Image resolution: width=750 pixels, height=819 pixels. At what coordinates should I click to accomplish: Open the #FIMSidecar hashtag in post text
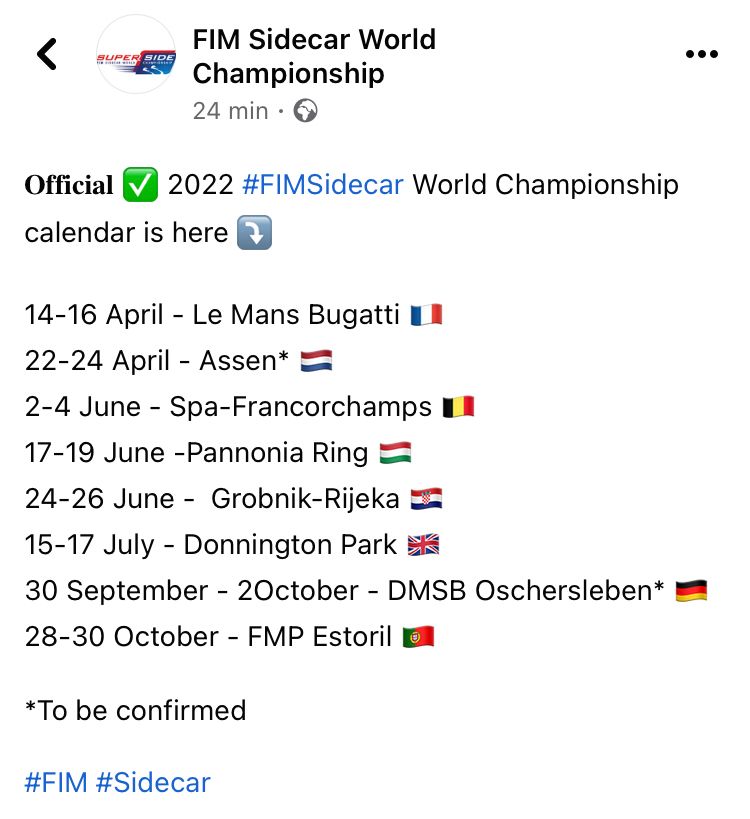tap(323, 184)
